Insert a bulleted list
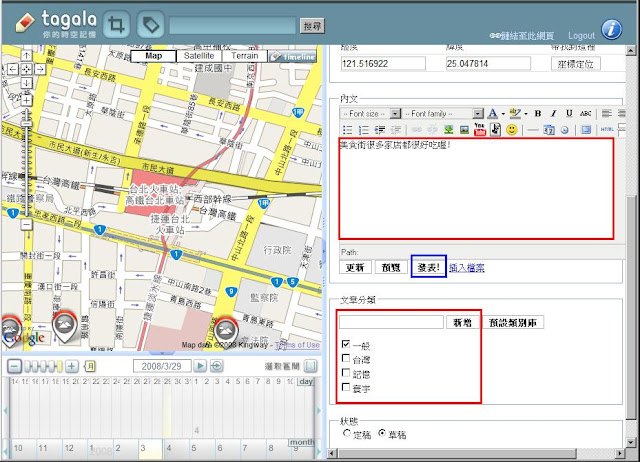The height and width of the screenshot is (462, 640). point(347,130)
